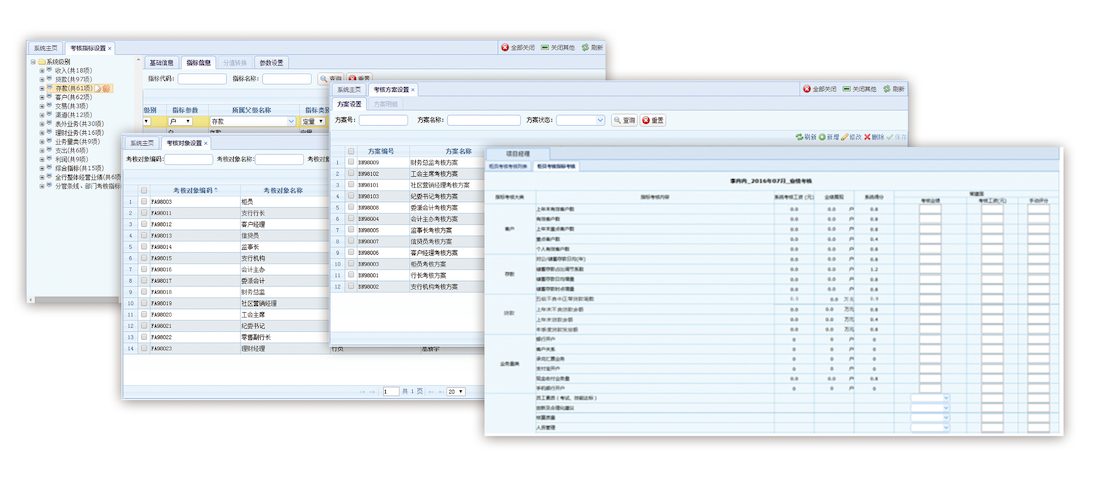Click the 查询 search button in 考核方案设置
Viewport: 1093px width, 482px height.
coord(624,120)
